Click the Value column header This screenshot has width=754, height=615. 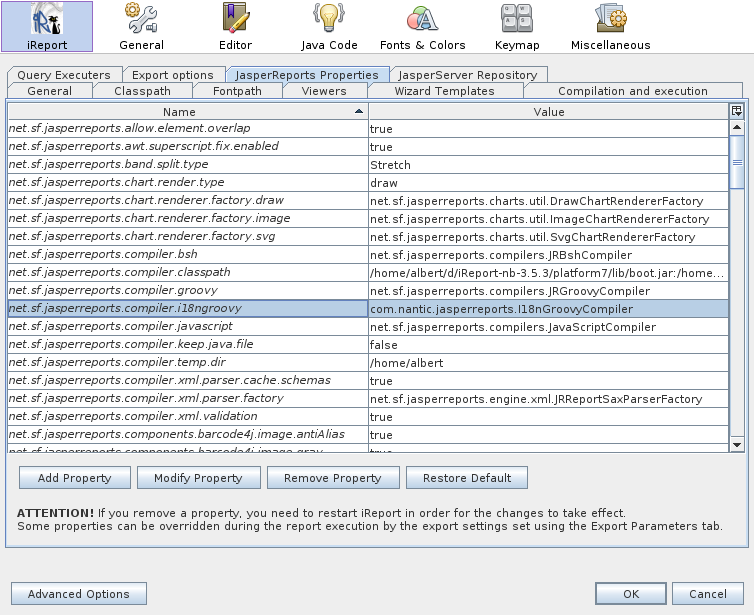[549, 112]
